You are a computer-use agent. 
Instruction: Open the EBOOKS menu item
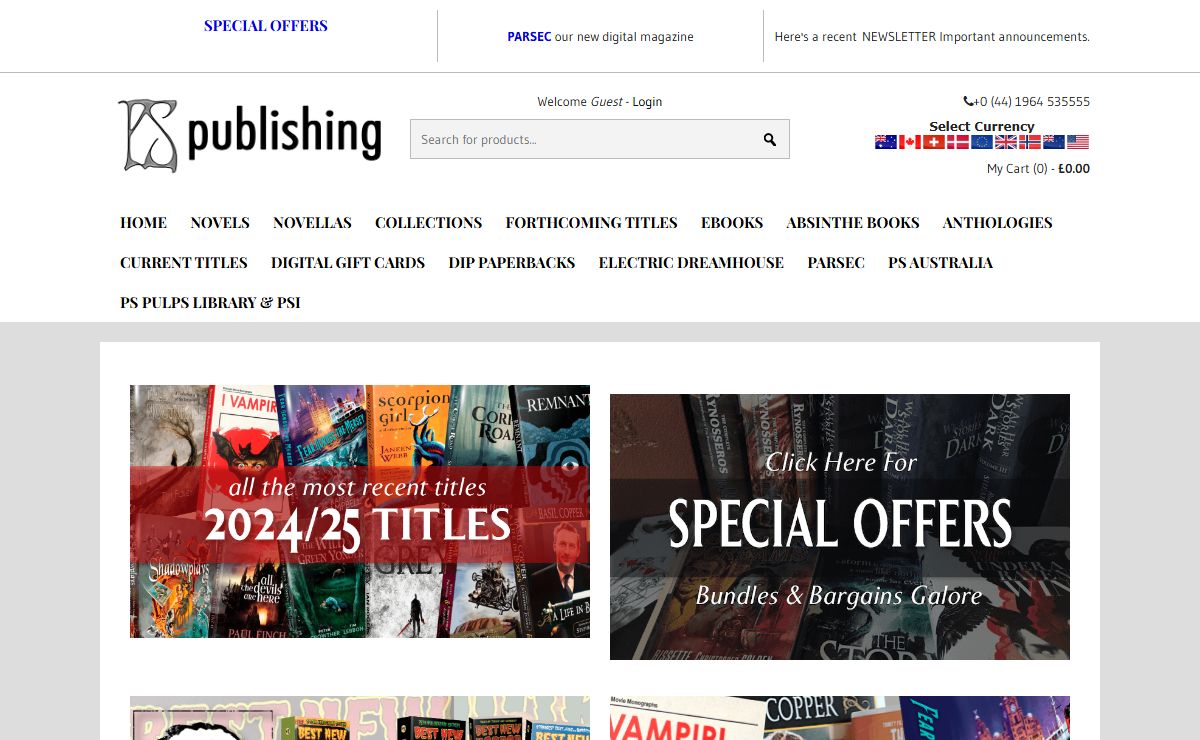tap(732, 223)
